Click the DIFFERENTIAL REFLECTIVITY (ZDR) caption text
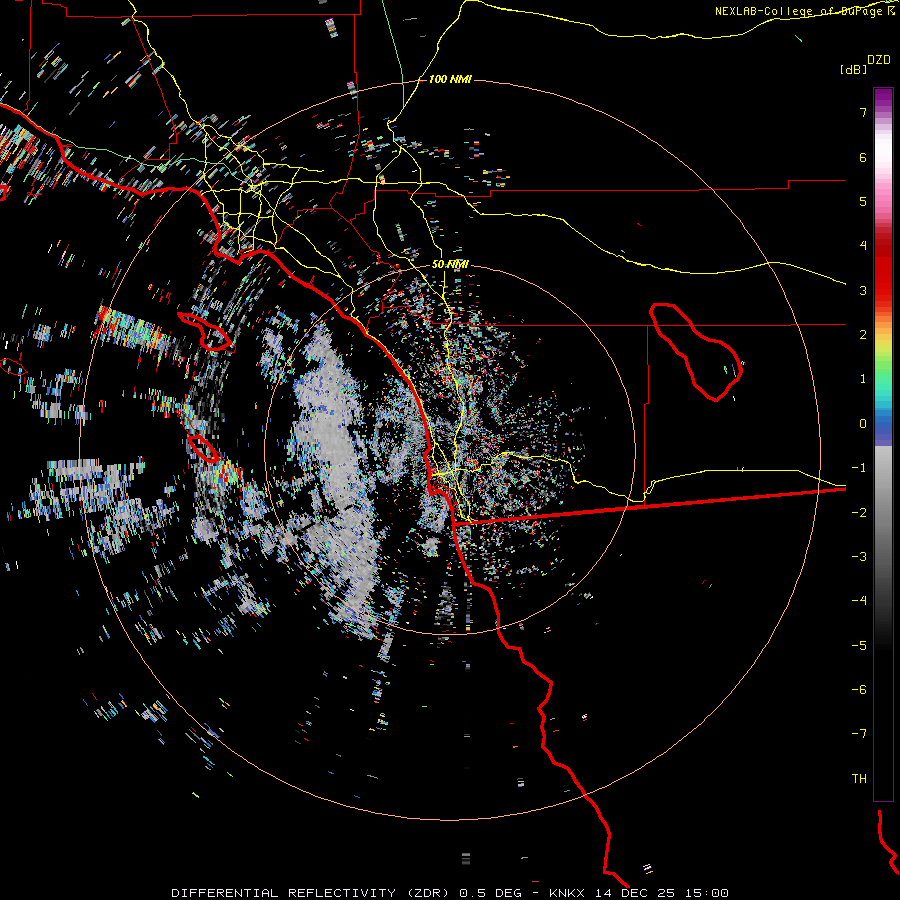The width and height of the screenshot is (900, 900). [x=310, y=893]
